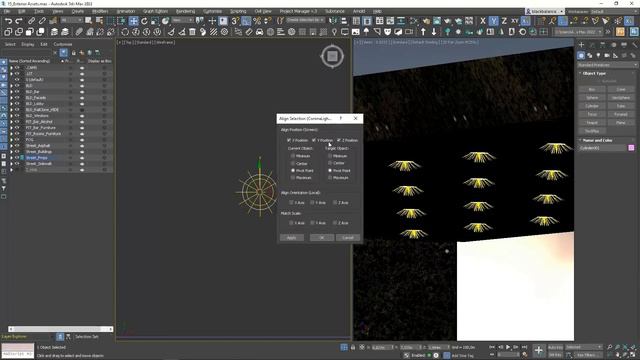Screen dimensions: 640x360
Task: Click Select by Name icon
Action: [99, 20]
